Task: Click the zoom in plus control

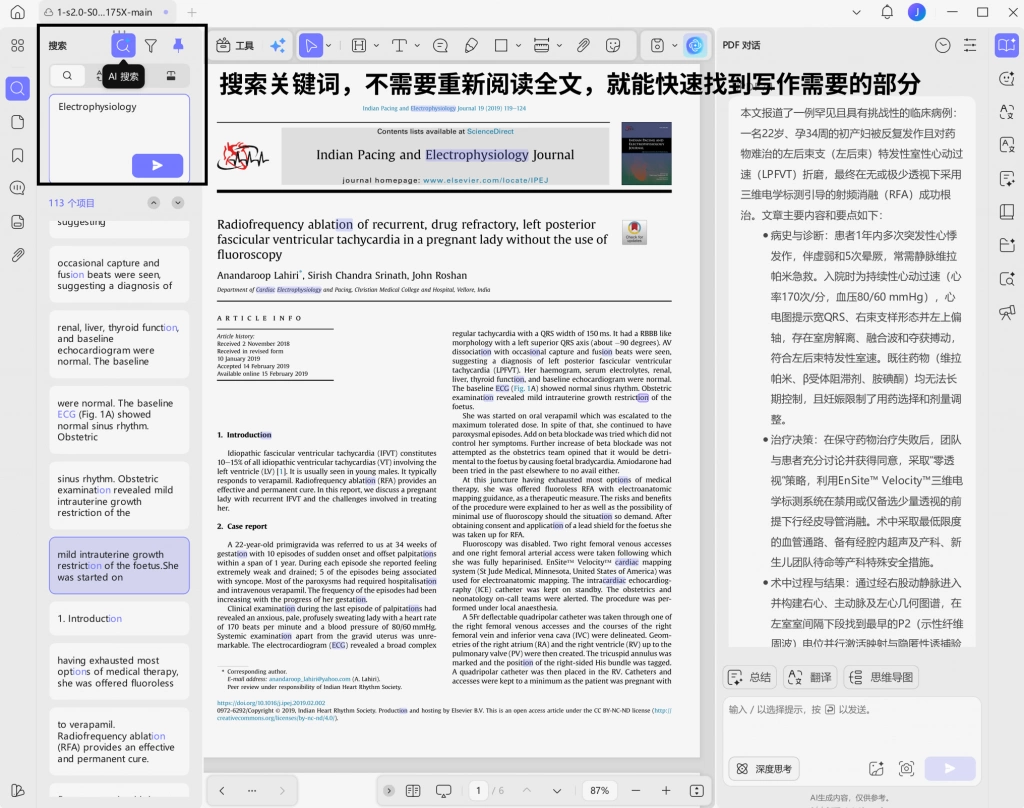Action: [x=666, y=791]
